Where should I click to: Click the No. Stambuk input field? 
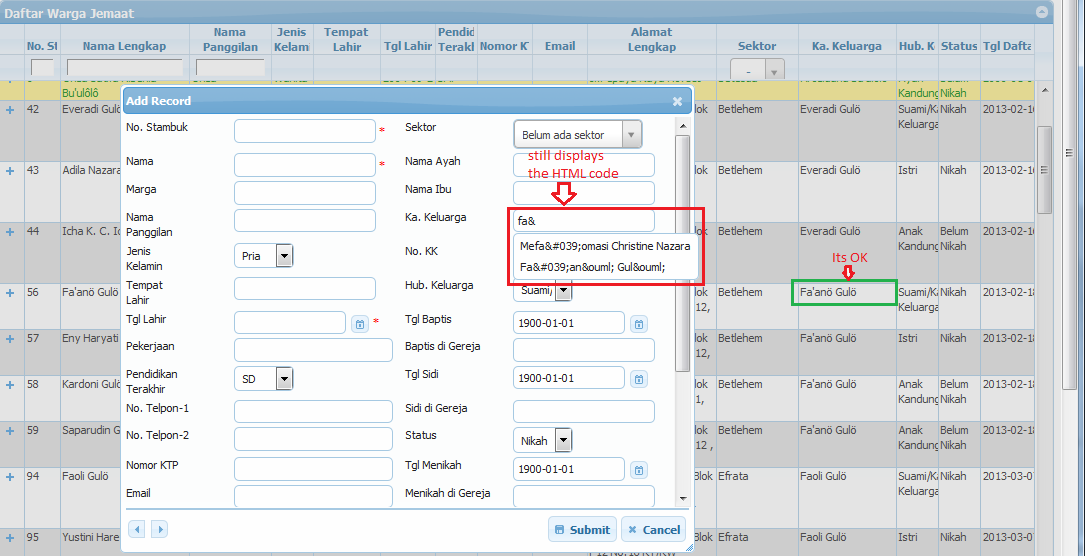click(x=304, y=131)
